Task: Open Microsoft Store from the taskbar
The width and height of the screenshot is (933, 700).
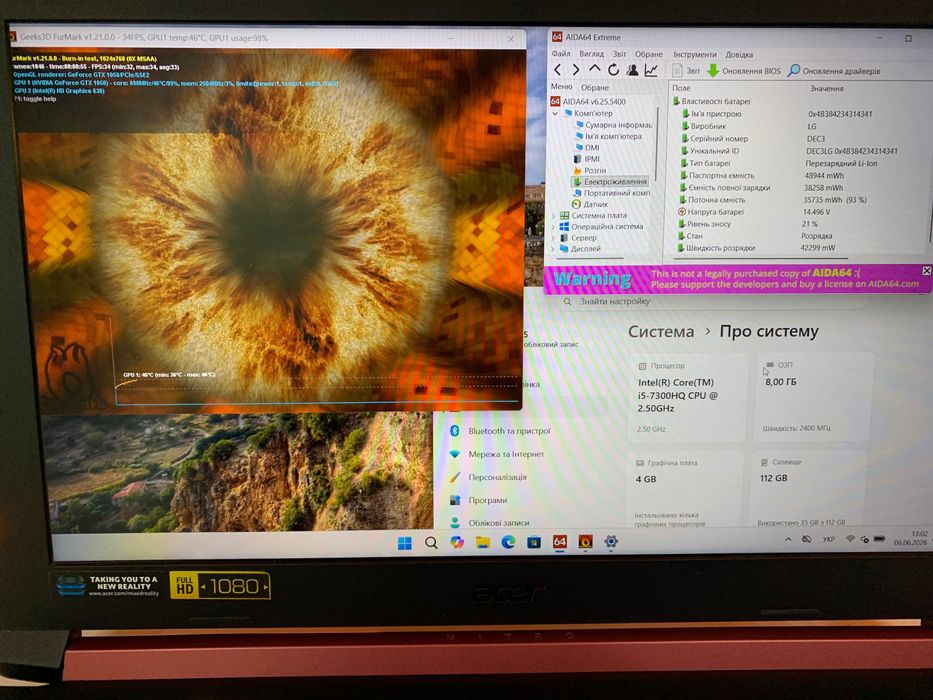Action: [x=534, y=542]
